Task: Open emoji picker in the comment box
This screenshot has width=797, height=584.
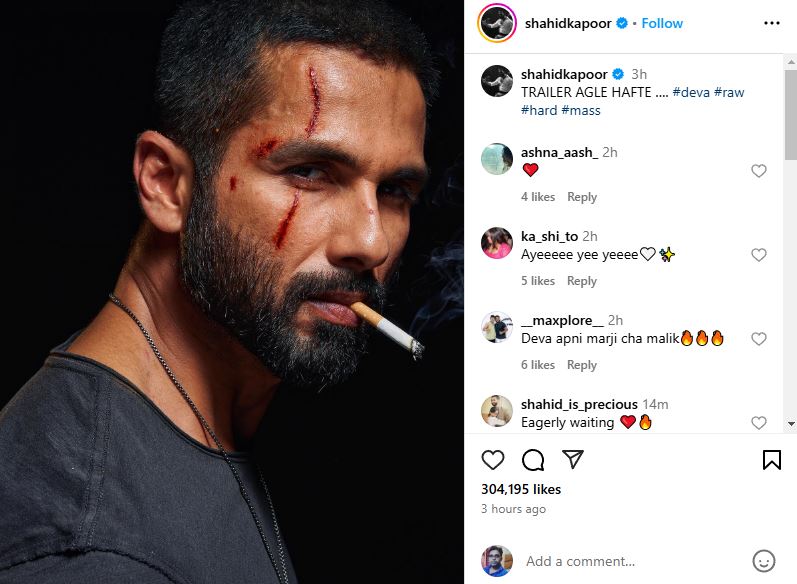Action: pyautogui.click(x=763, y=561)
